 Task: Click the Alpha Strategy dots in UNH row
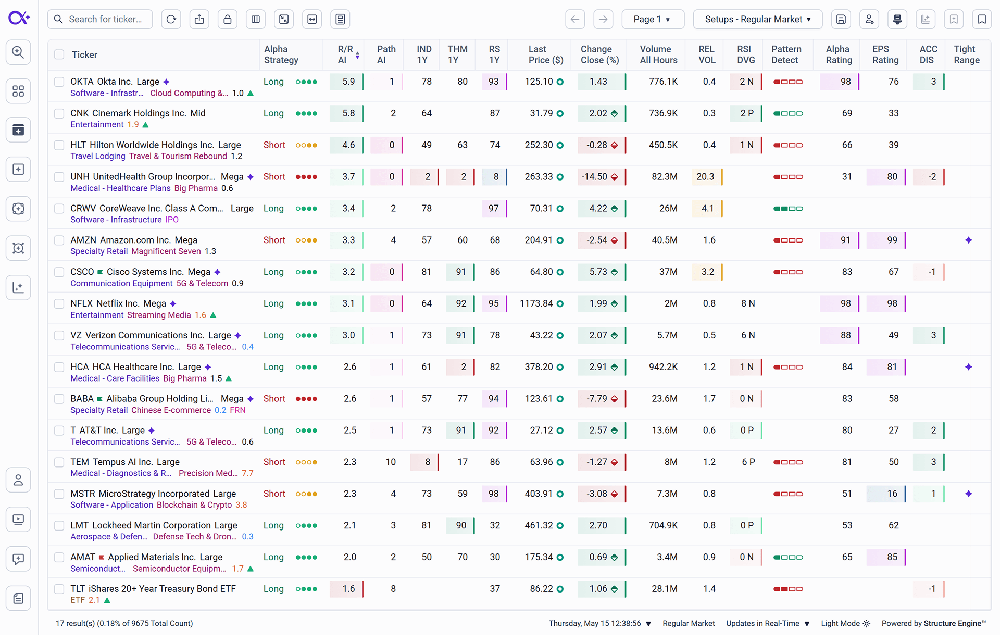point(306,177)
